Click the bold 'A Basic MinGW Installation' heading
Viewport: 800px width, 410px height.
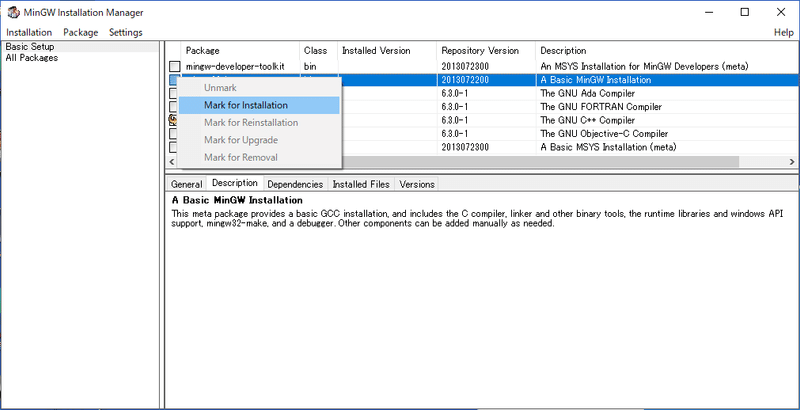click(x=237, y=200)
